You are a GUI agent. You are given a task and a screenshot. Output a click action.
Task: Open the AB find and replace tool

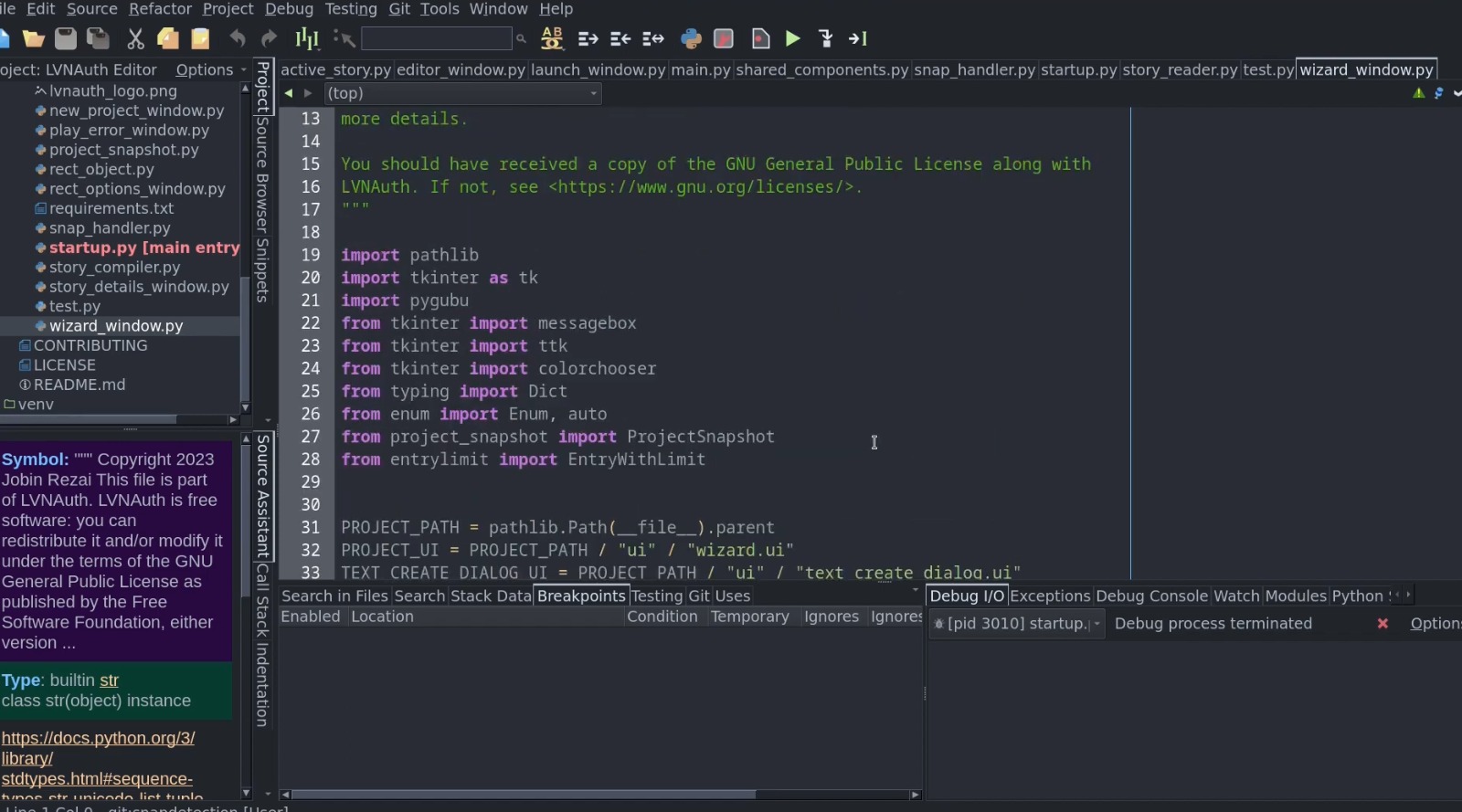click(x=552, y=38)
